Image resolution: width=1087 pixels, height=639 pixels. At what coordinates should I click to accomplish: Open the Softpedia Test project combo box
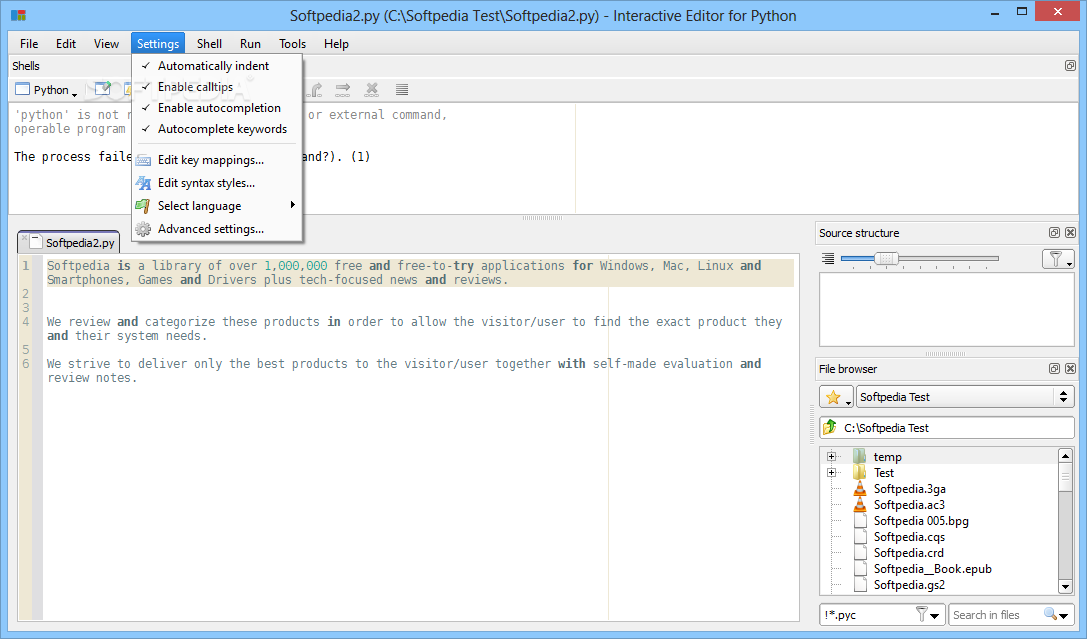pyautogui.click(x=965, y=397)
